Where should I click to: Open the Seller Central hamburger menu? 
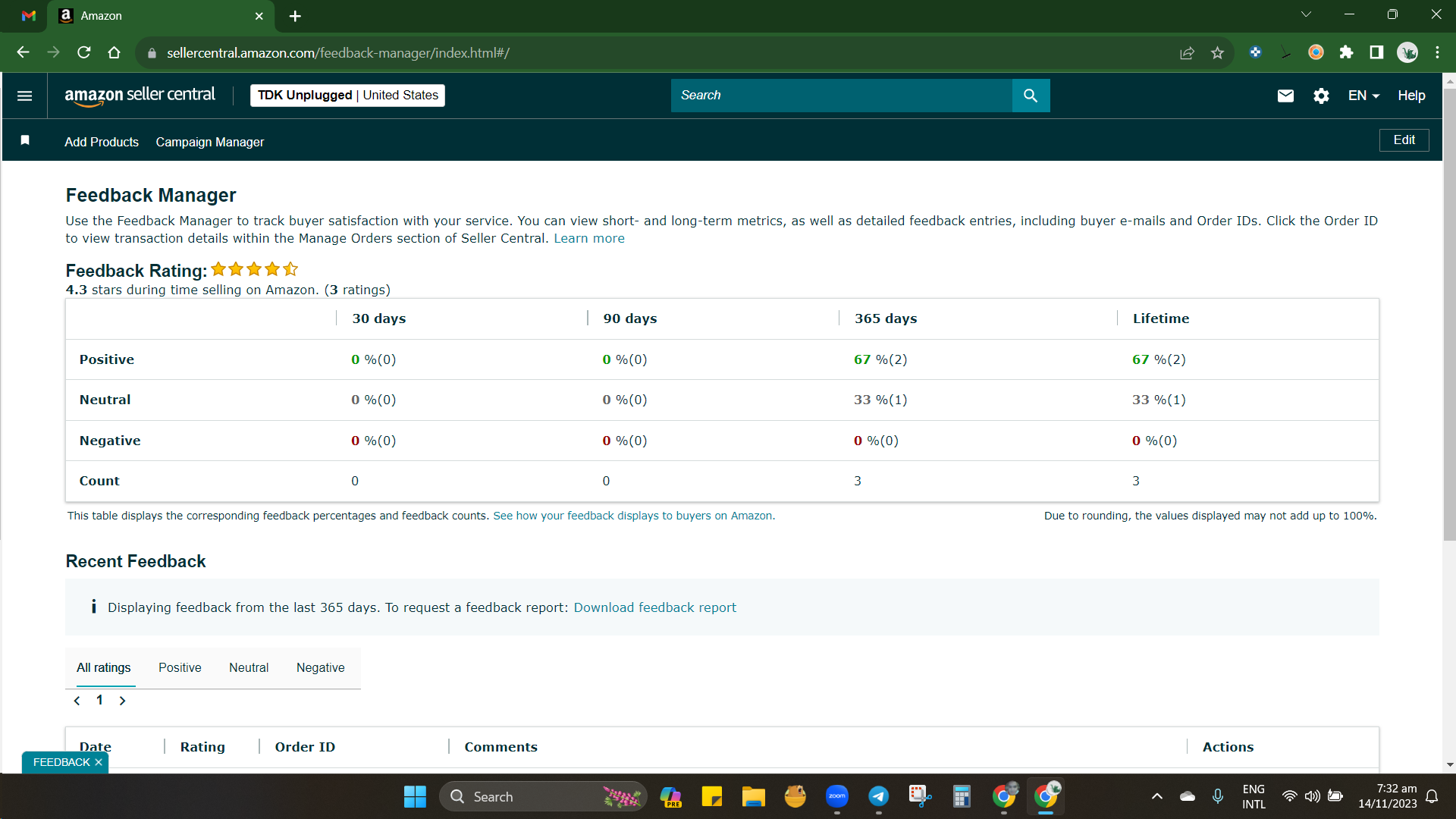tap(24, 96)
